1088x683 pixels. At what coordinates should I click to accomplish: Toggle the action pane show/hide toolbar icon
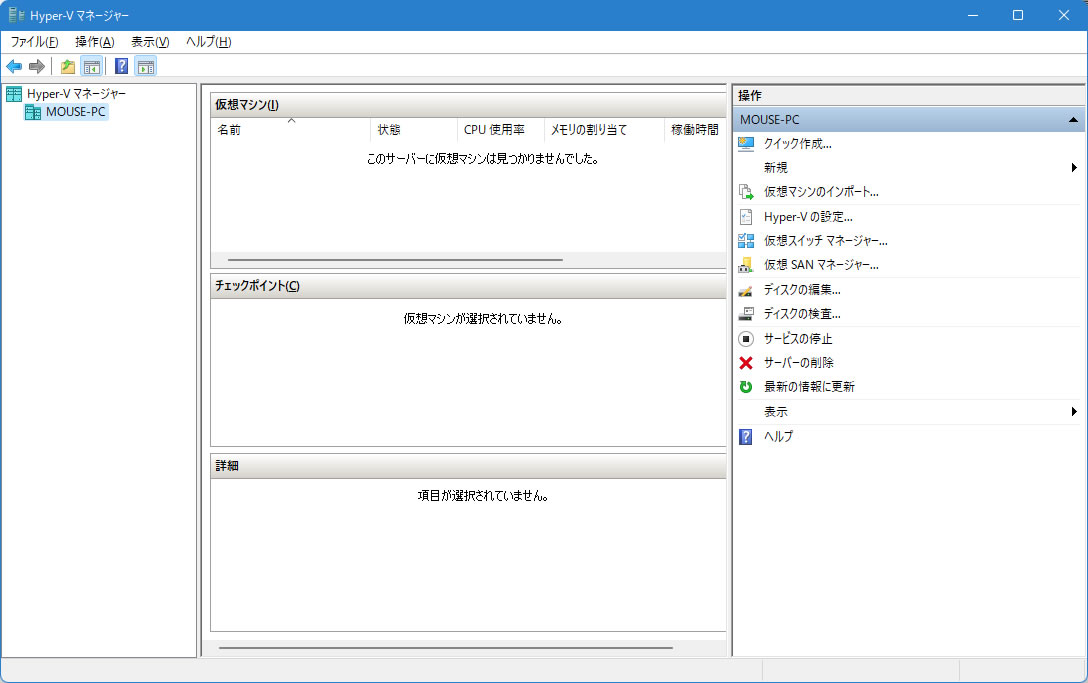click(x=146, y=67)
